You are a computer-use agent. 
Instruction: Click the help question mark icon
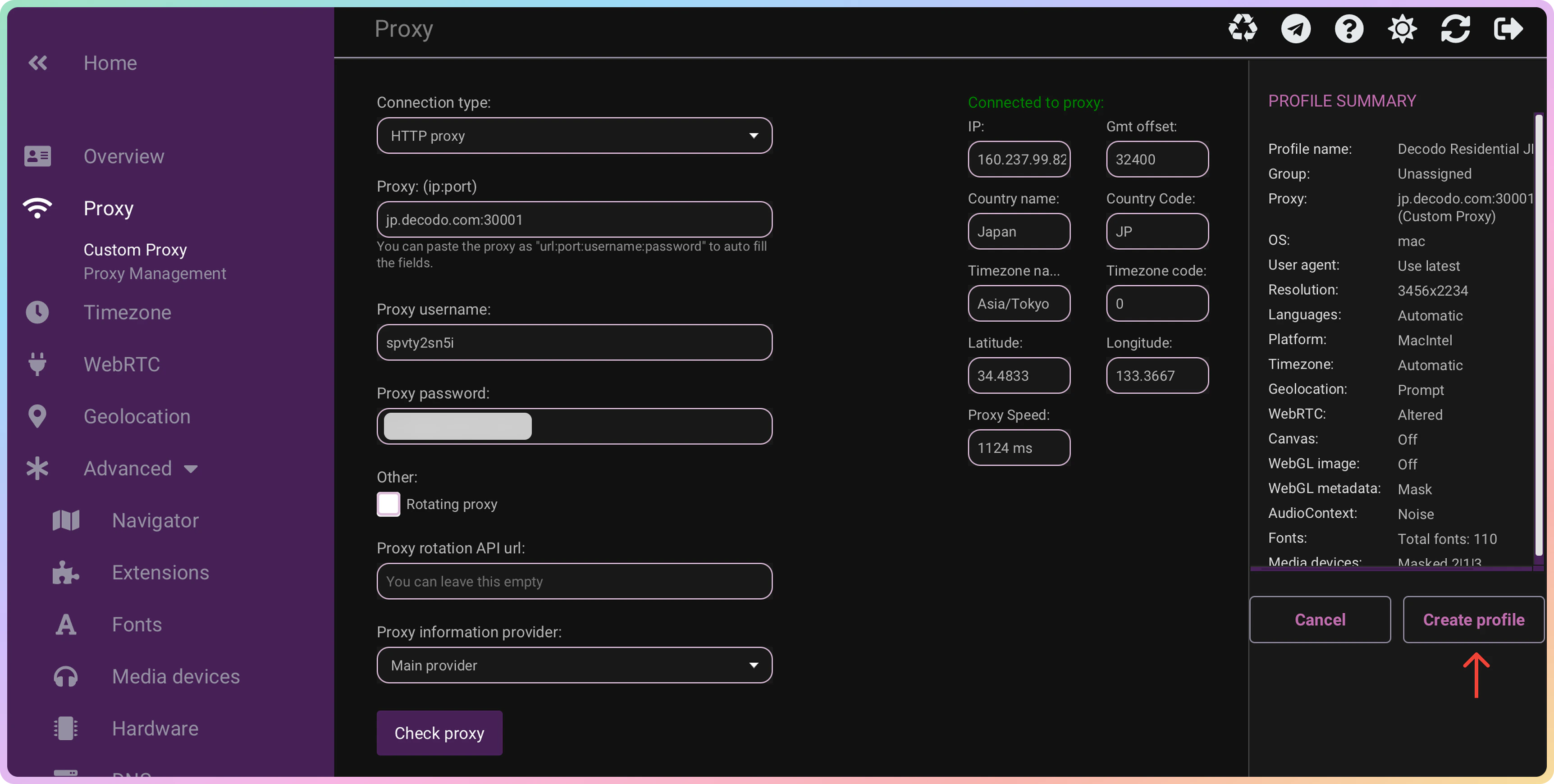[x=1348, y=28]
